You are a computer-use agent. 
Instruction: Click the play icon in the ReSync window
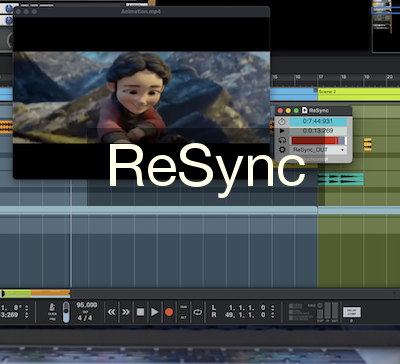(x=282, y=131)
